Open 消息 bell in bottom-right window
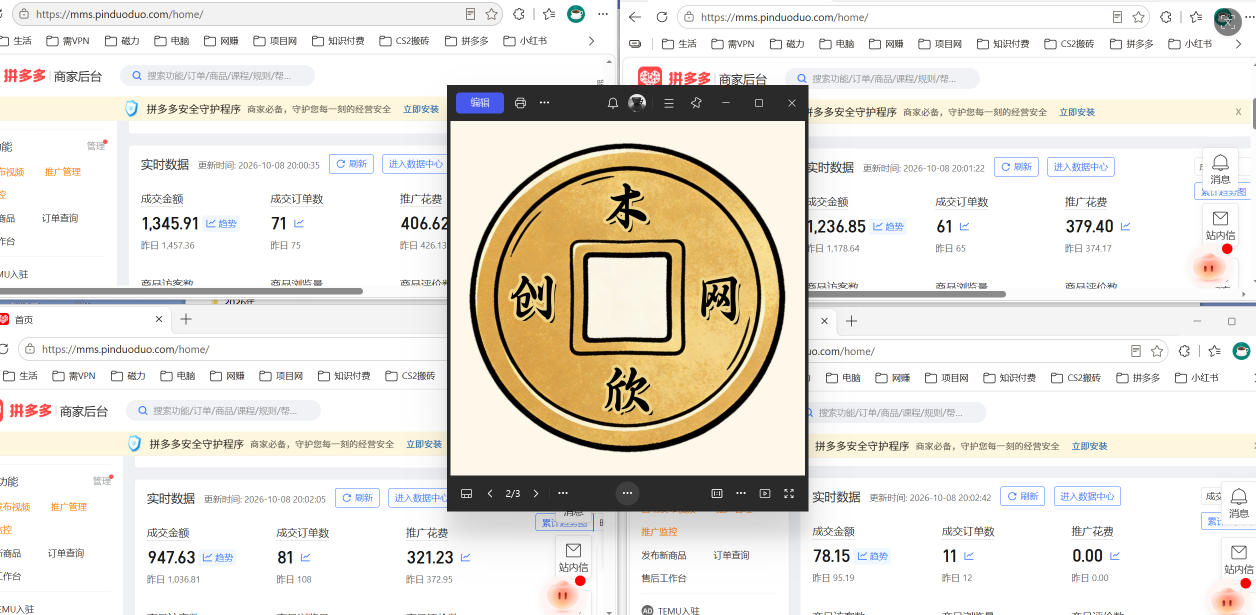The image size is (1256, 615). pos(1238,503)
